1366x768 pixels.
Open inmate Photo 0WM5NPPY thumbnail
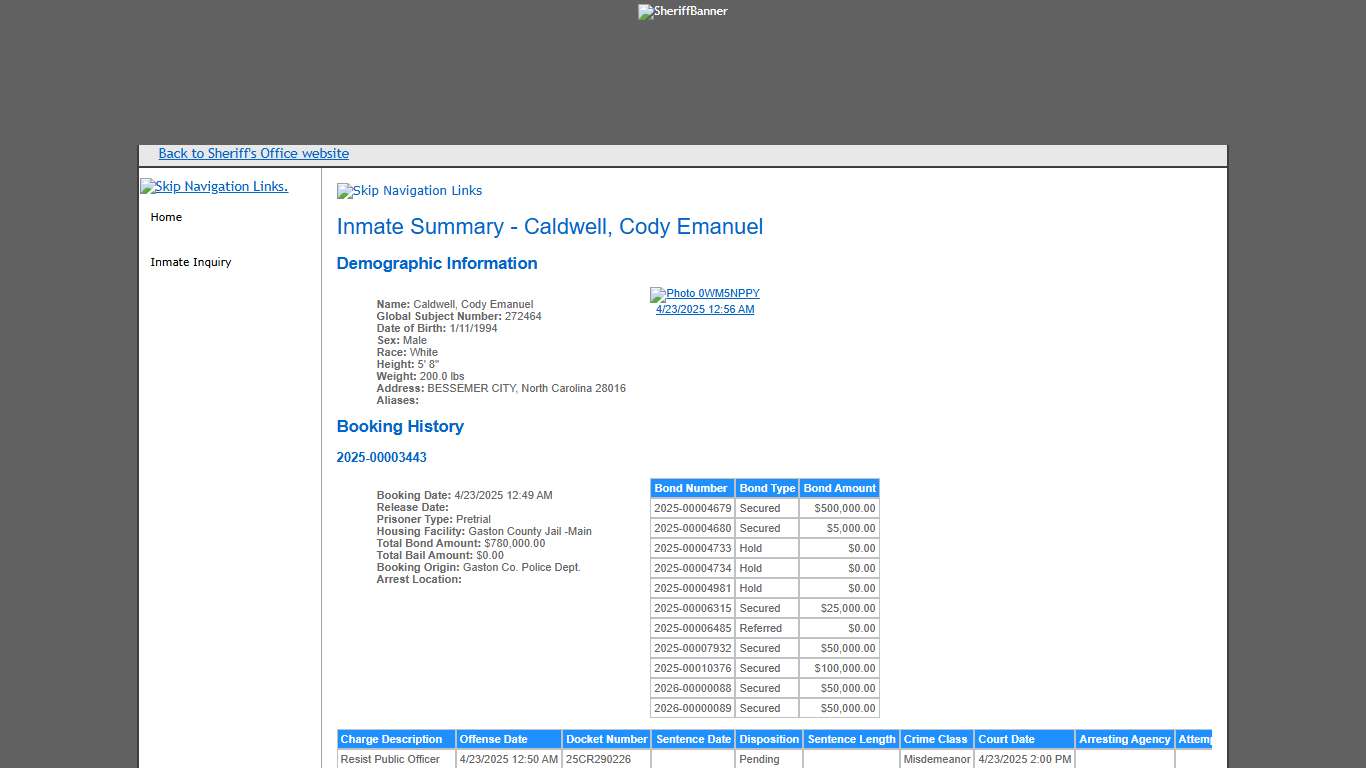[705, 294]
